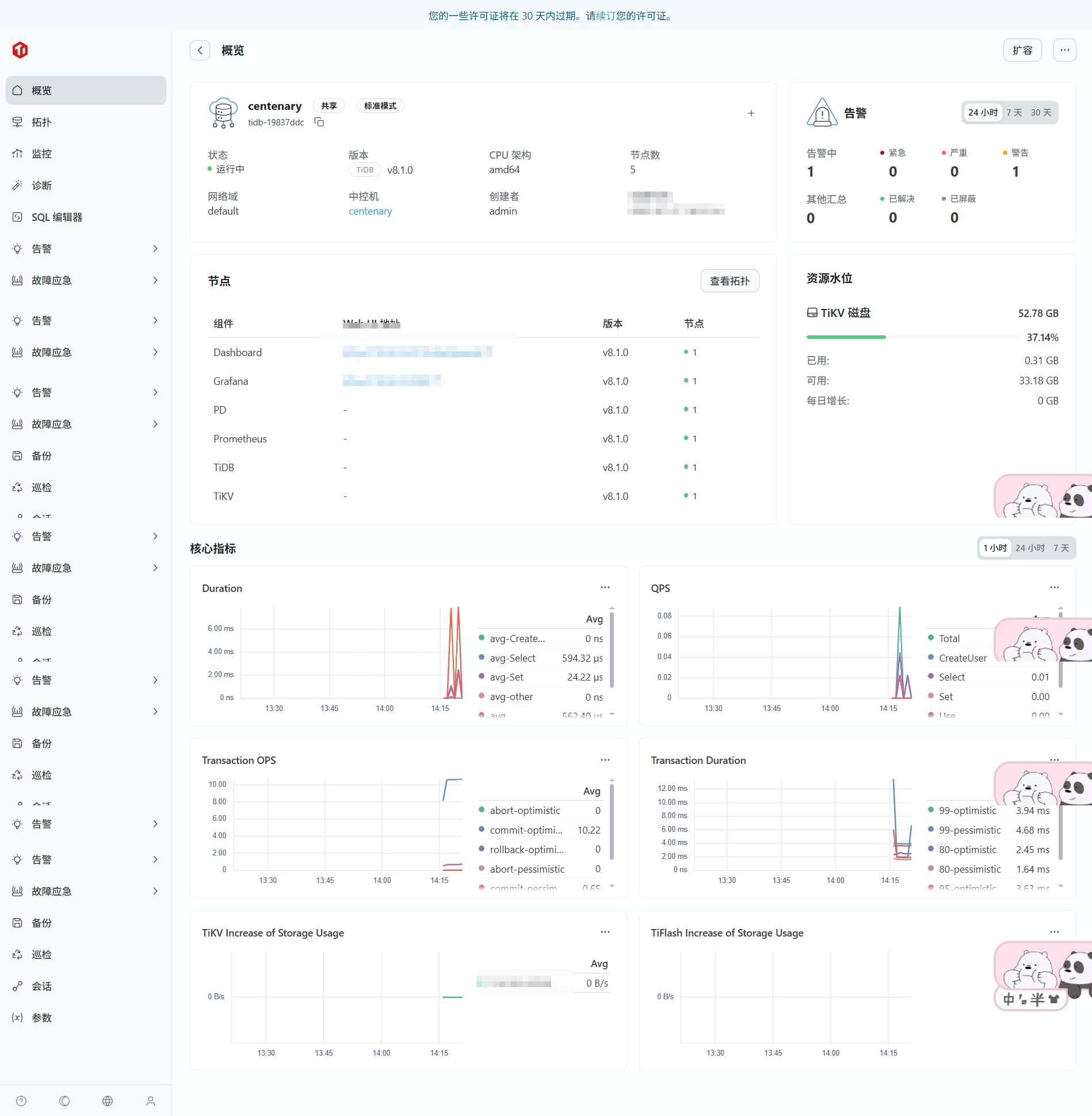Toggle avg-Set series in Duration legend
Image resolution: width=1092 pixels, height=1116 pixels.
click(x=507, y=677)
